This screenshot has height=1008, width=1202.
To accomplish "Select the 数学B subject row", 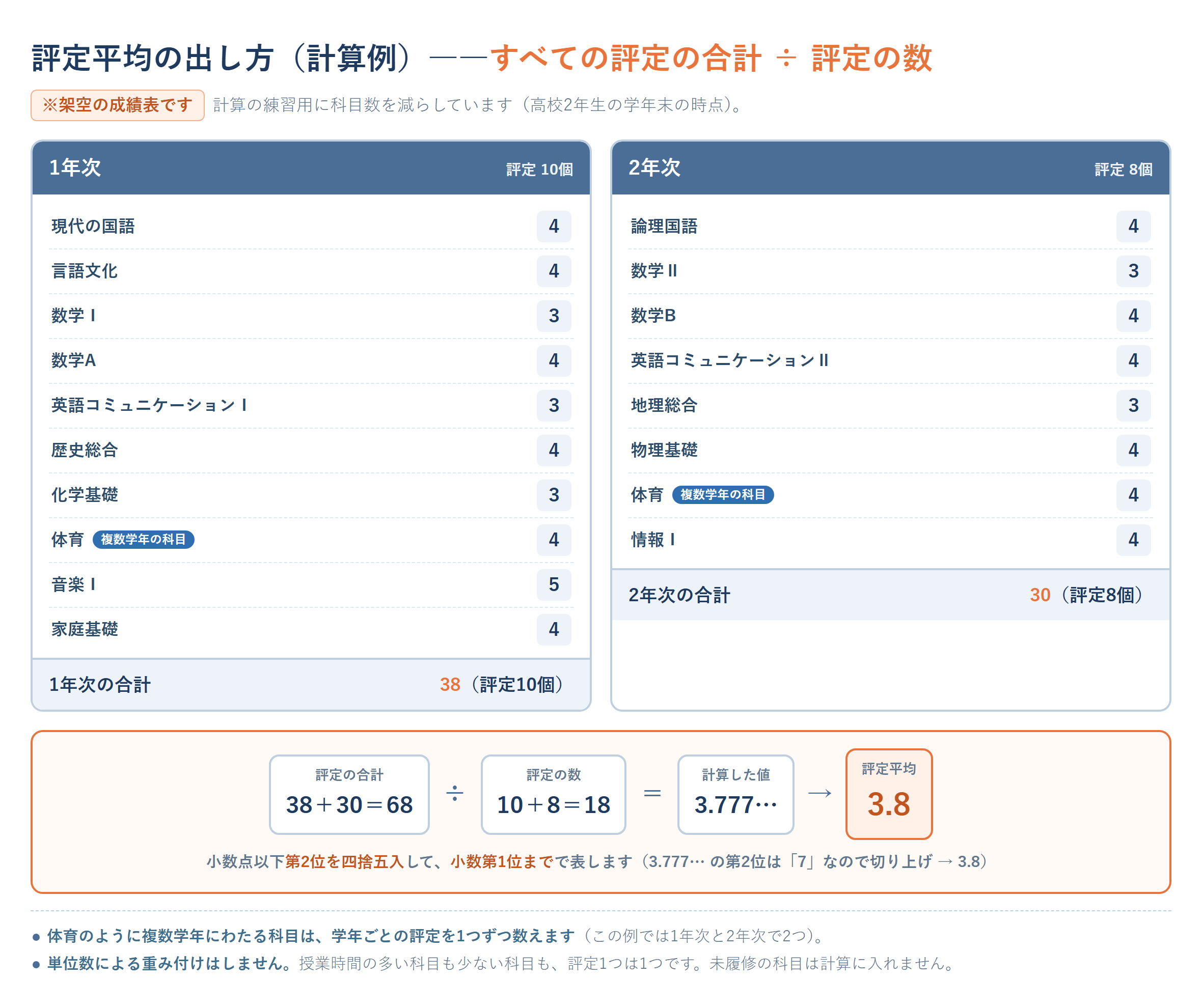I will [x=891, y=316].
